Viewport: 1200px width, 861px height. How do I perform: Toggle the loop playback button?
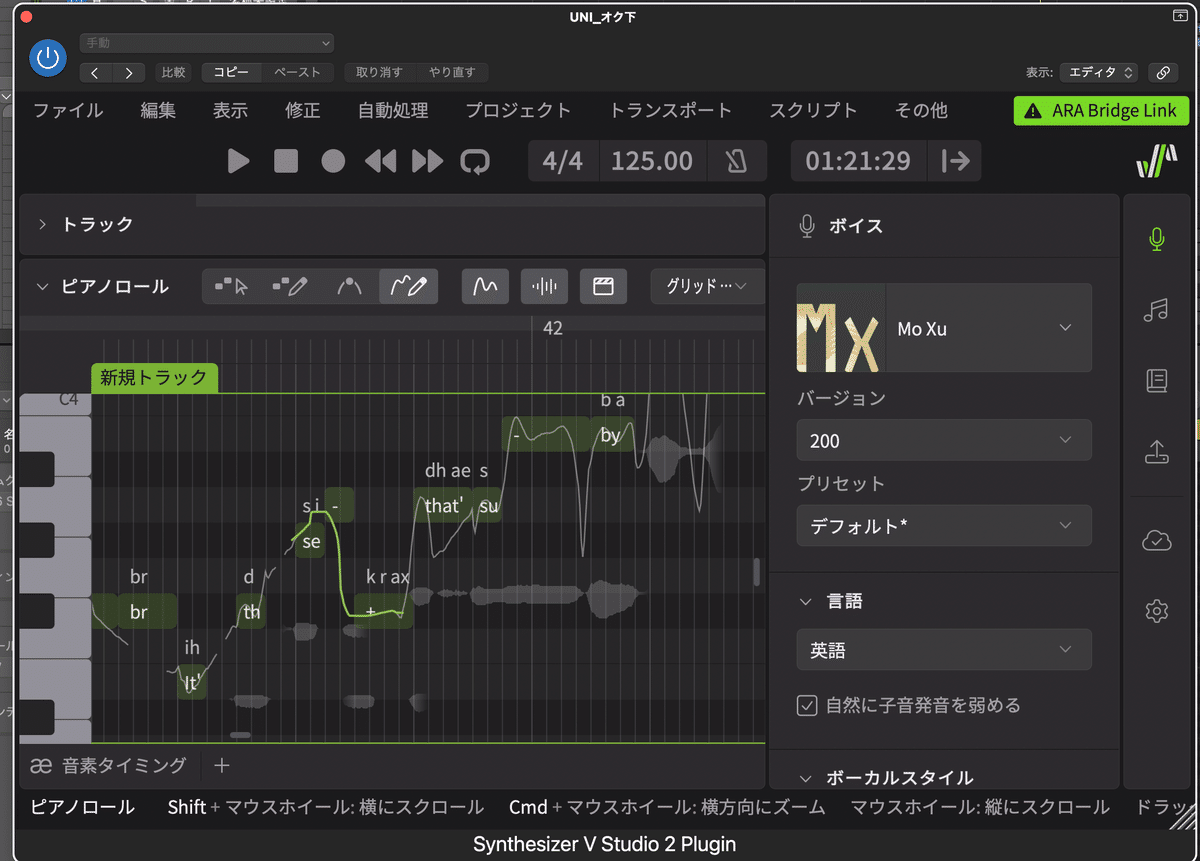pos(475,160)
